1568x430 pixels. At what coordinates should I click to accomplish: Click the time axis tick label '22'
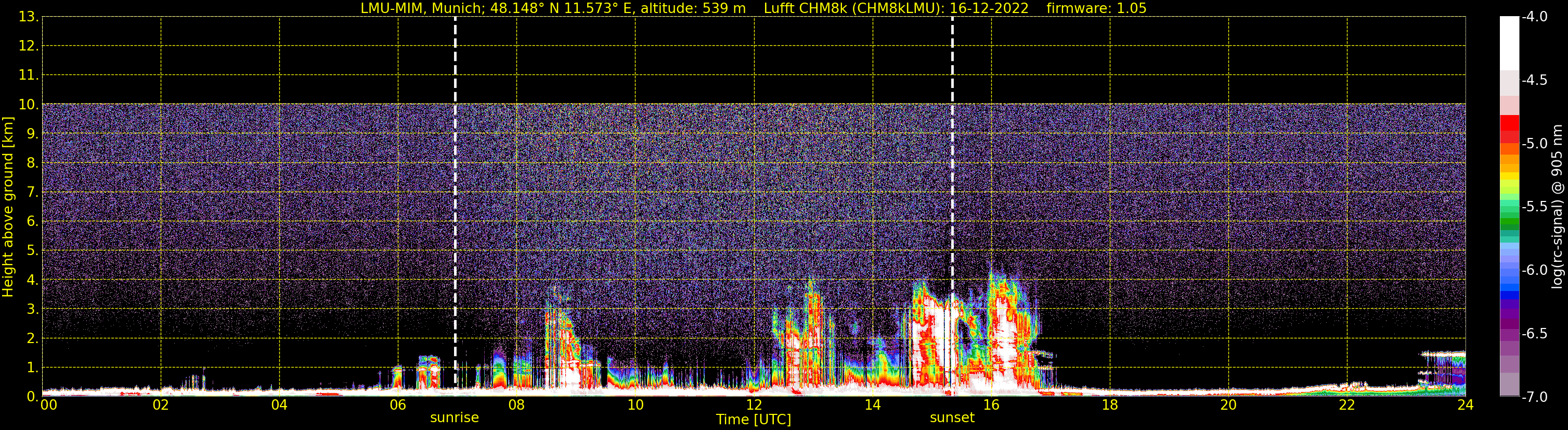click(1347, 405)
